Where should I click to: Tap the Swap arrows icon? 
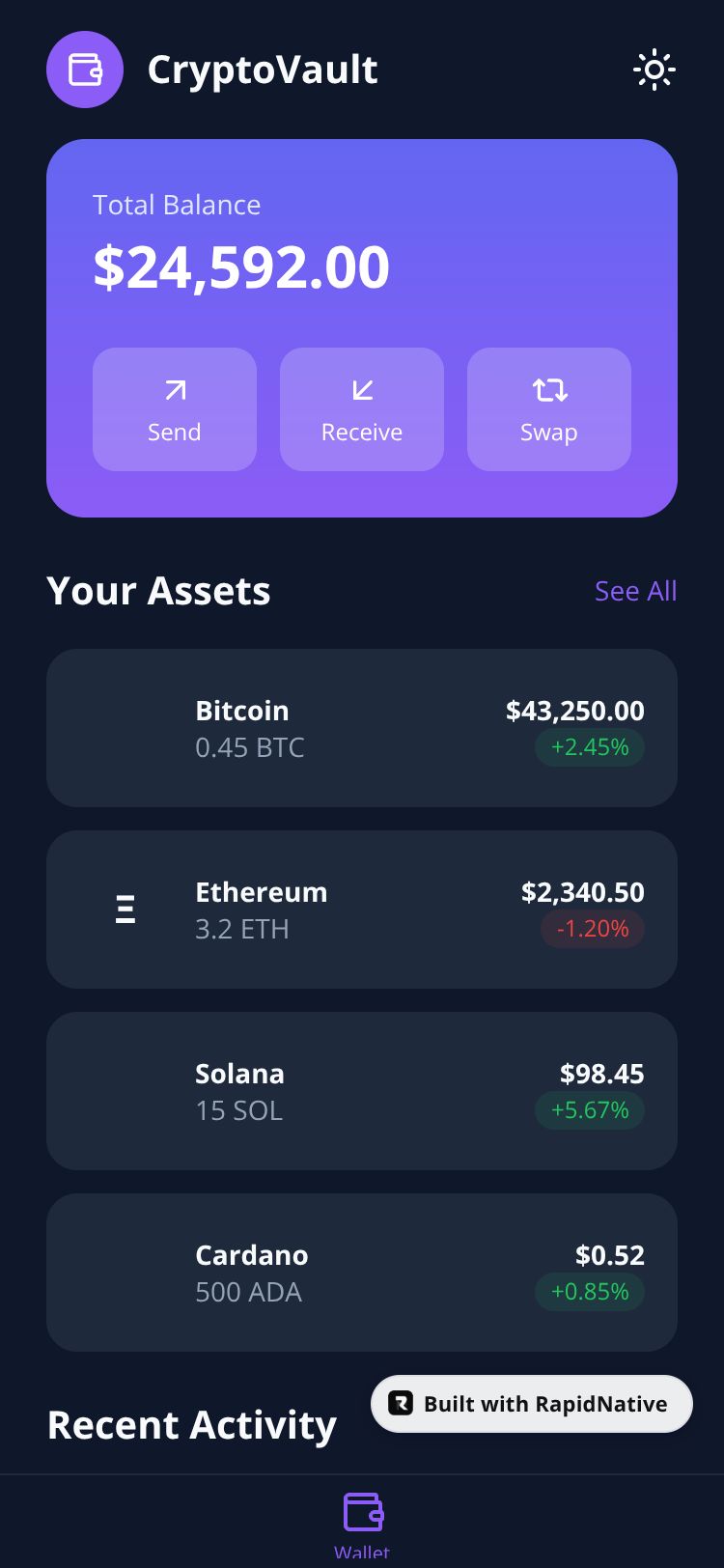[x=549, y=390]
